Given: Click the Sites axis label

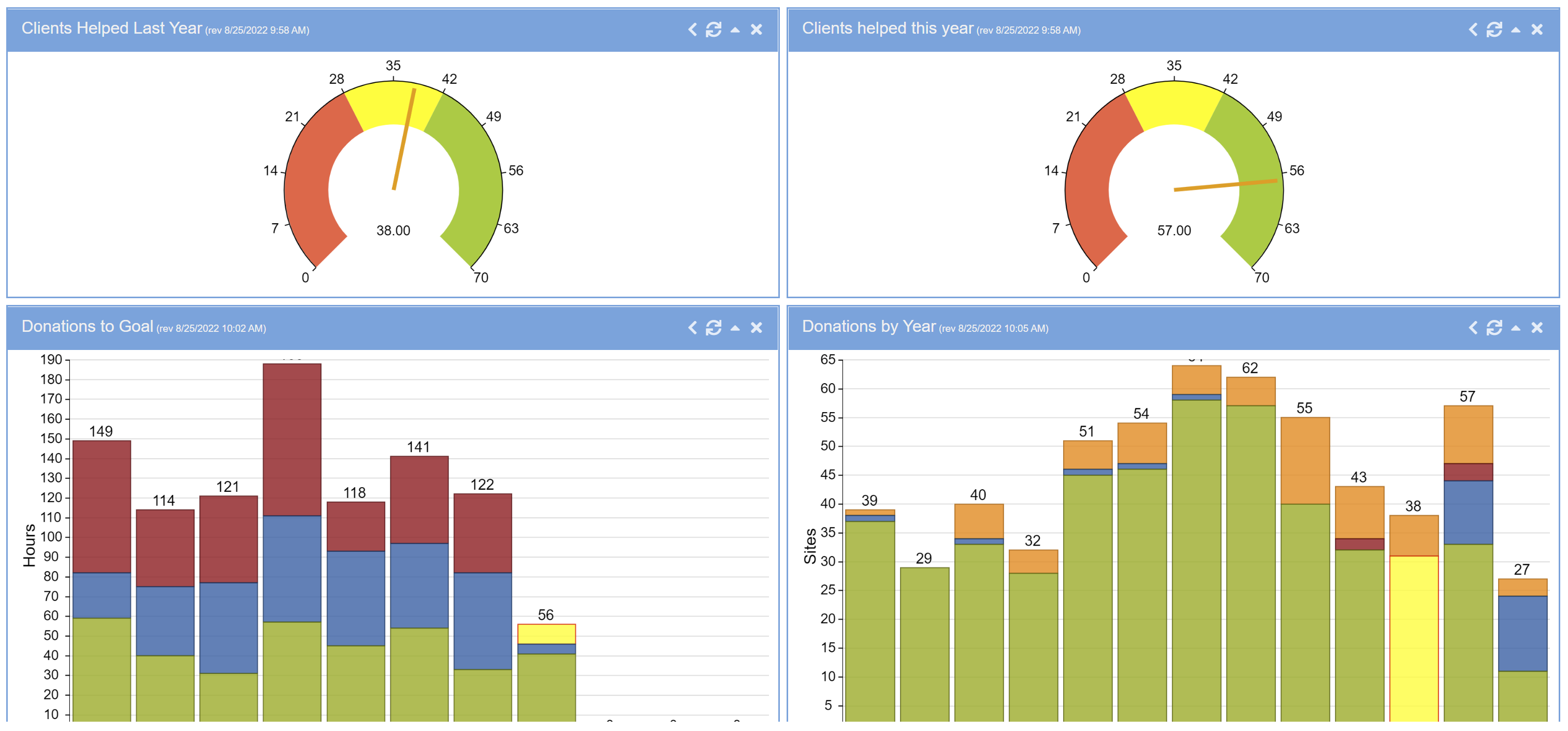Looking at the screenshot, I should [809, 546].
